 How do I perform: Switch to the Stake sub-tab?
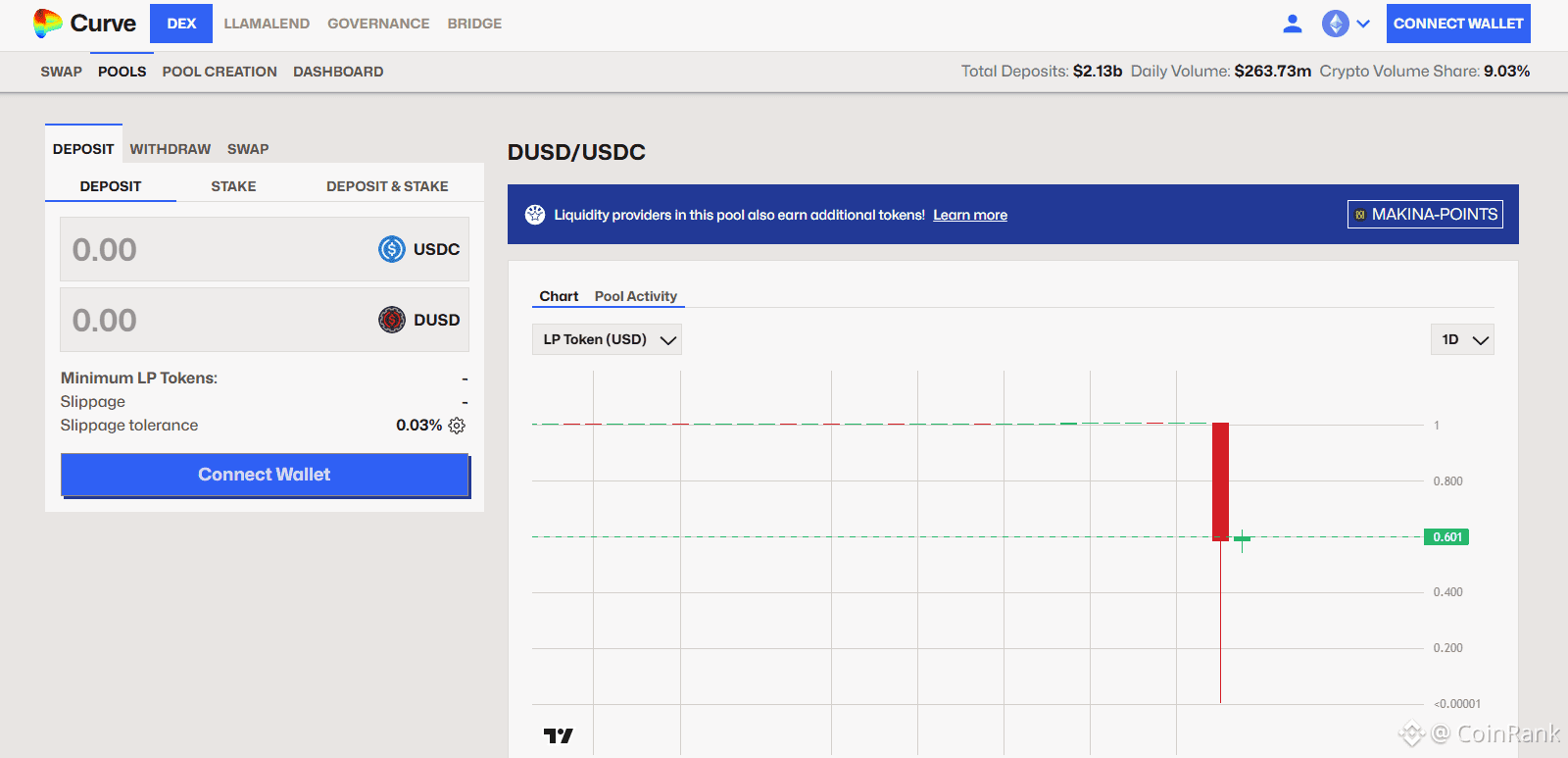point(233,186)
